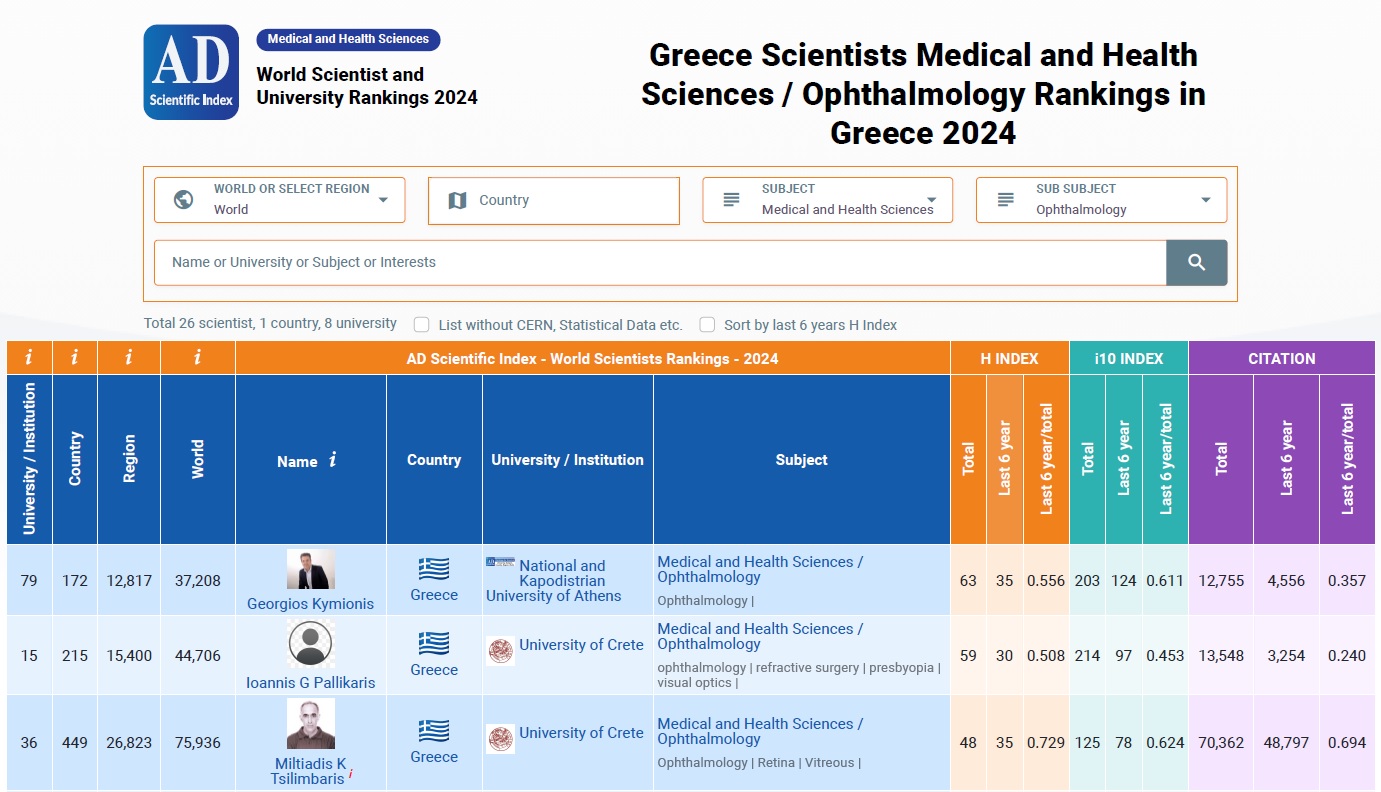
Task: Open Pallikaris Medical and Health Sciences / Ophthalmology link
Action: [760, 636]
